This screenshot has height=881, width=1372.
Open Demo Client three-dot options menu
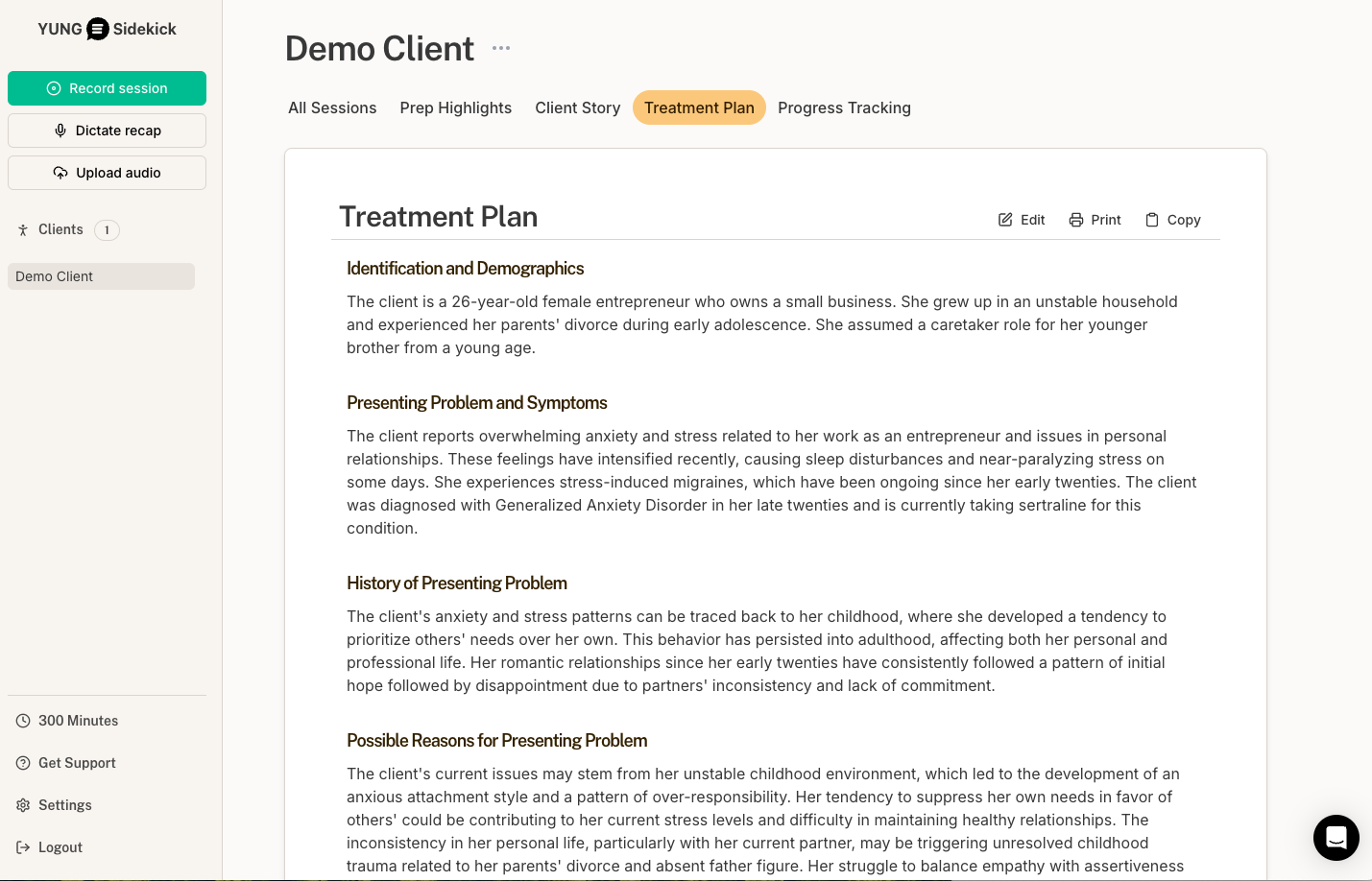pyautogui.click(x=501, y=48)
